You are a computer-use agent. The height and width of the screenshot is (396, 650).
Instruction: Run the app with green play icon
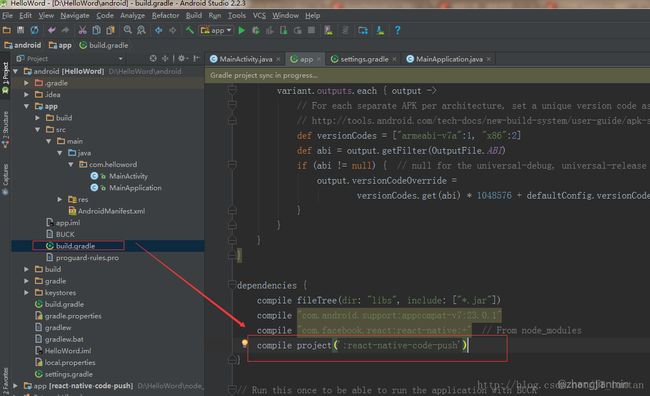tap(242, 30)
